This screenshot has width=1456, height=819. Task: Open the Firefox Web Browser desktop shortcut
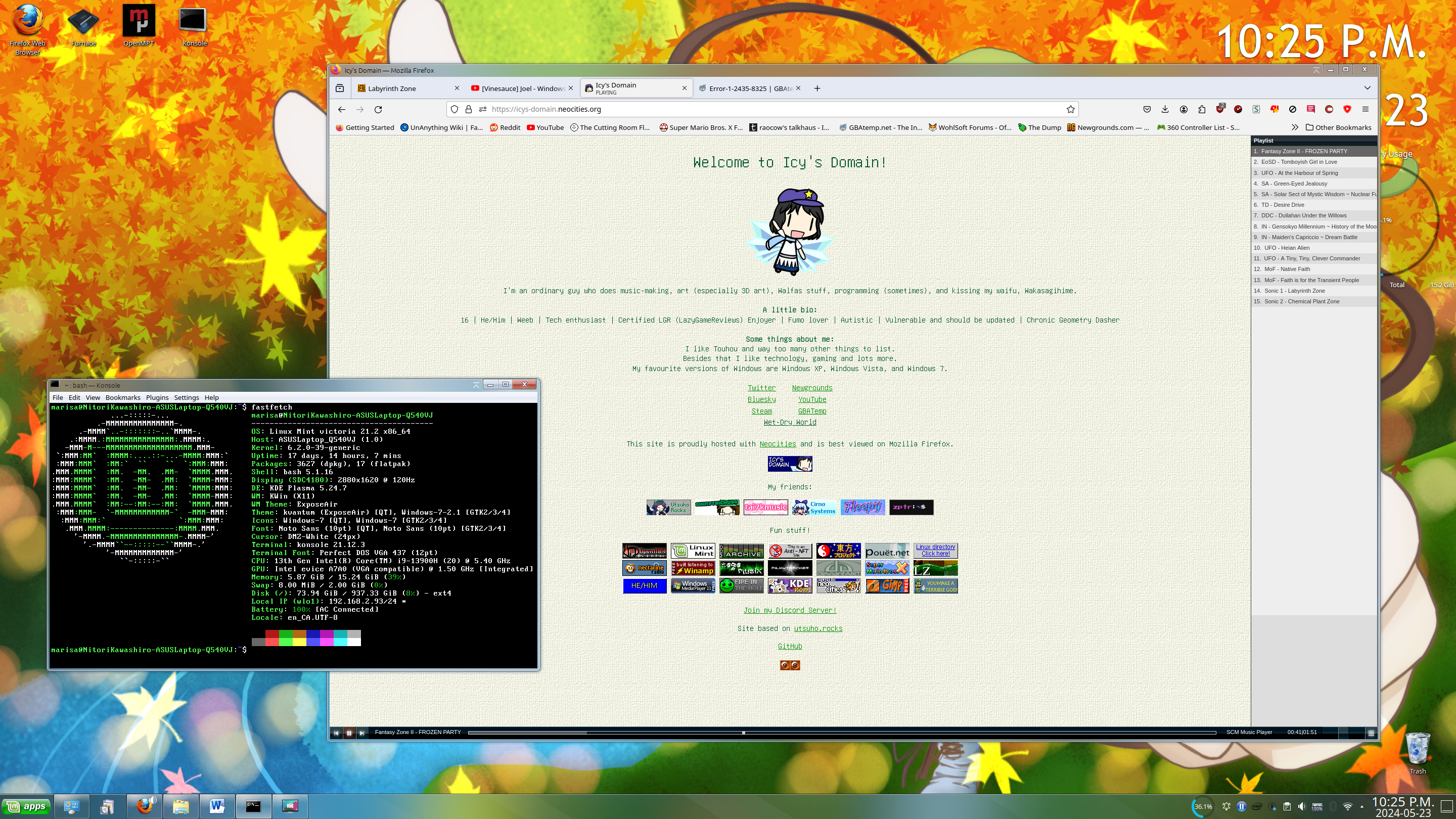click(x=27, y=30)
